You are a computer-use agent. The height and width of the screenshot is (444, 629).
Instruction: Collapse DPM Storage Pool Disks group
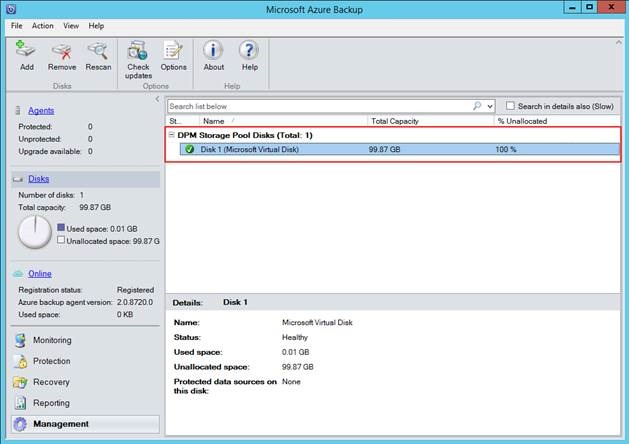(x=172, y=134)
